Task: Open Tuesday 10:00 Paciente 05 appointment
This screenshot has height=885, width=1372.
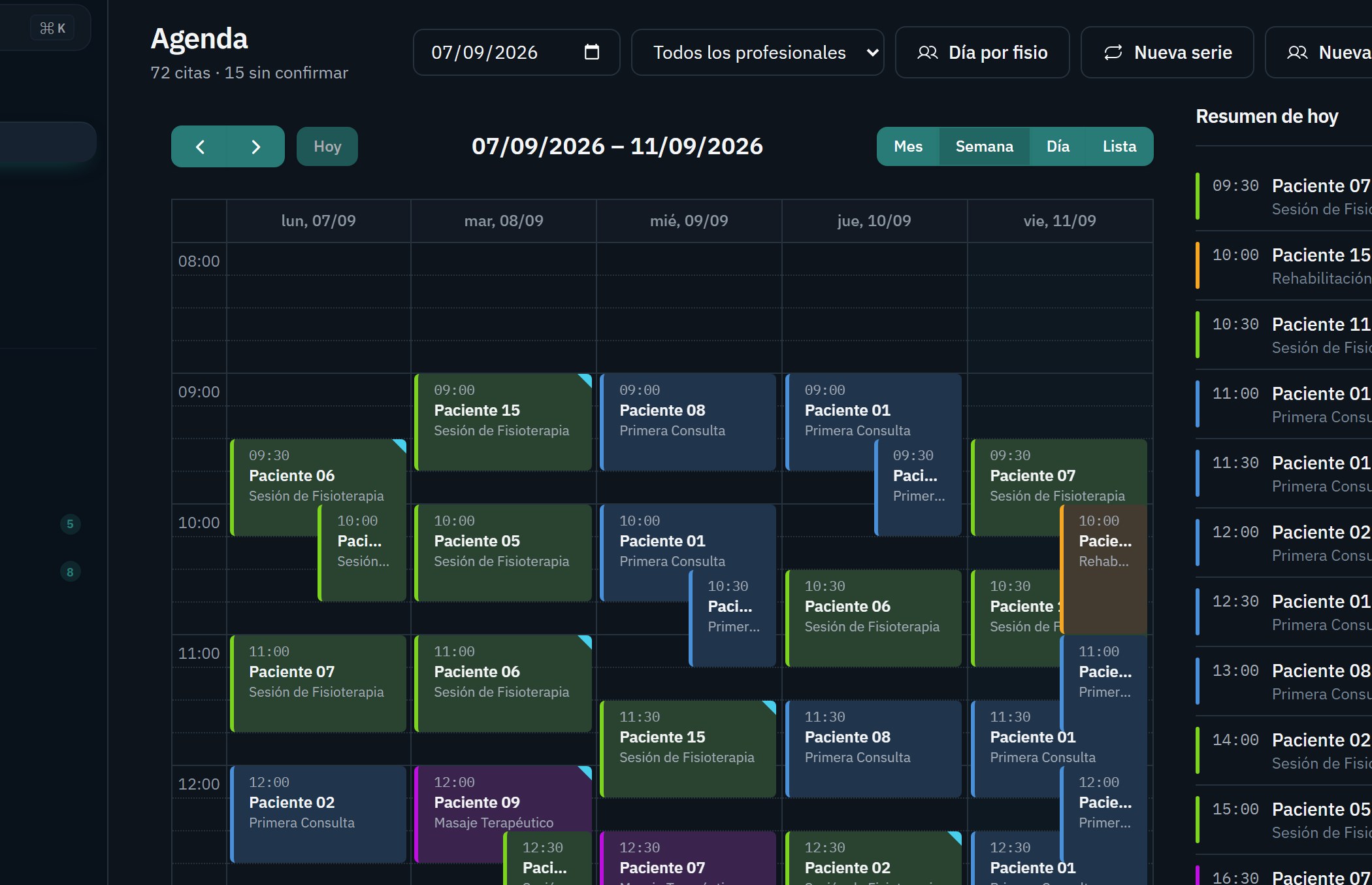Action: pyautogui.click(x=503, y=552)
